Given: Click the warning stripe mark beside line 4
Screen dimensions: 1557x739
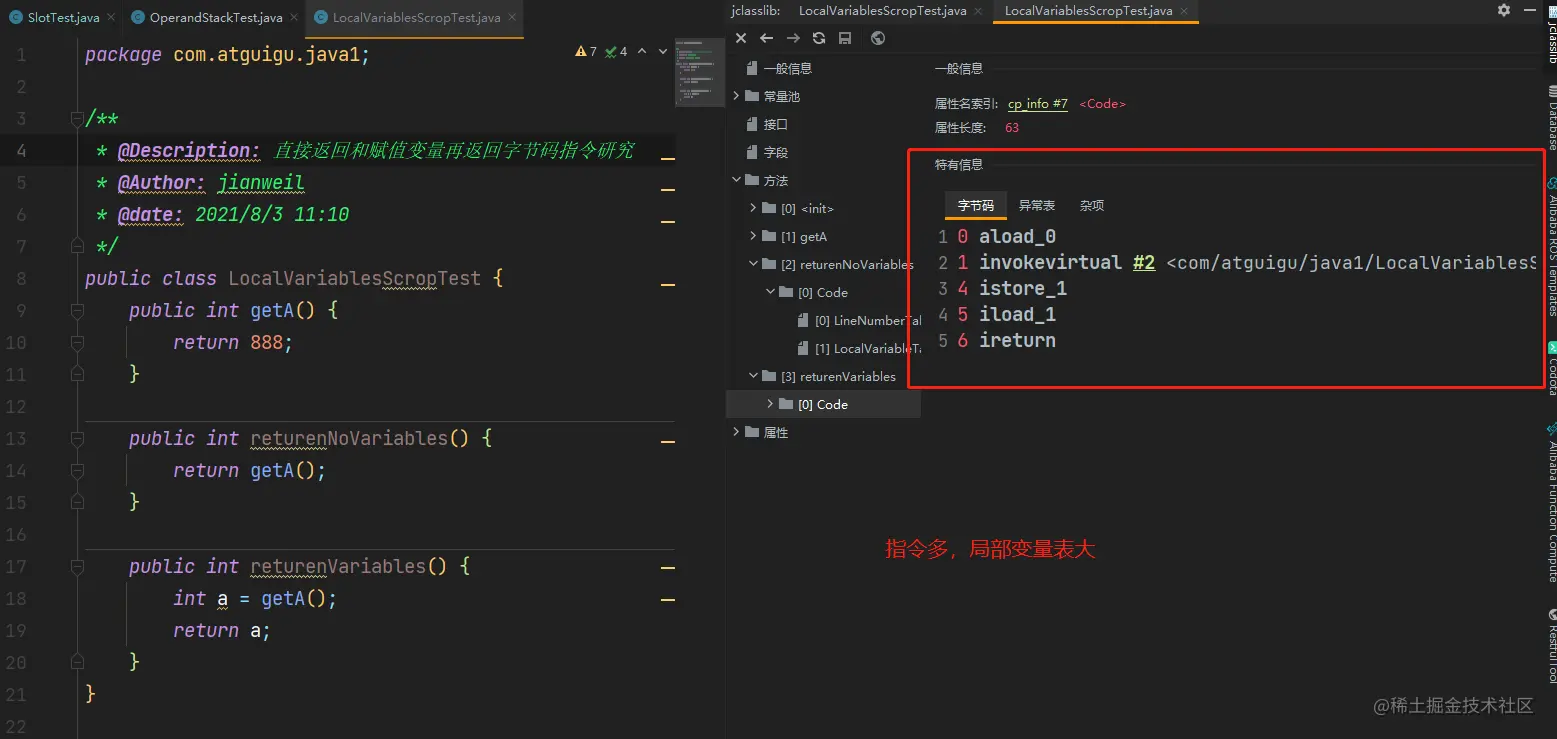Looking at the screenshot, I should (668, 159).
